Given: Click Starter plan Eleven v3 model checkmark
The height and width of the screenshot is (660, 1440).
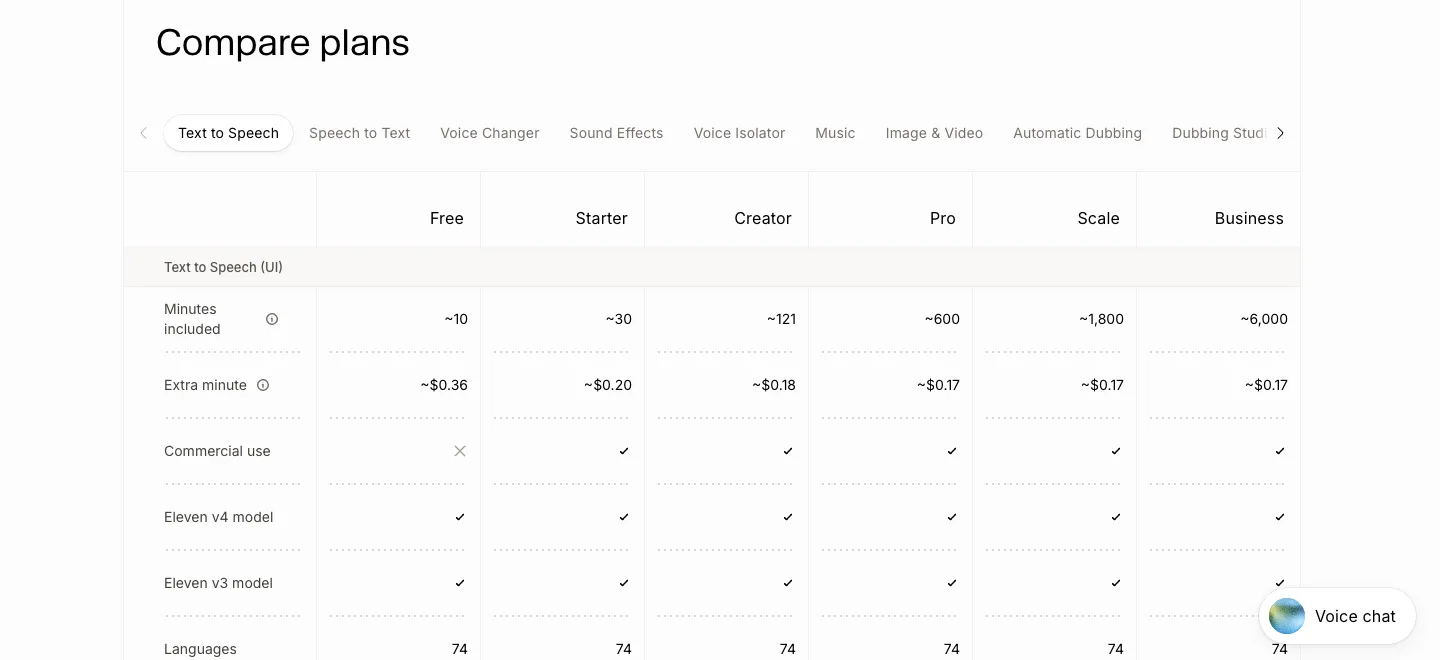Looking at the screenshot, I should [x=624, y=583].
